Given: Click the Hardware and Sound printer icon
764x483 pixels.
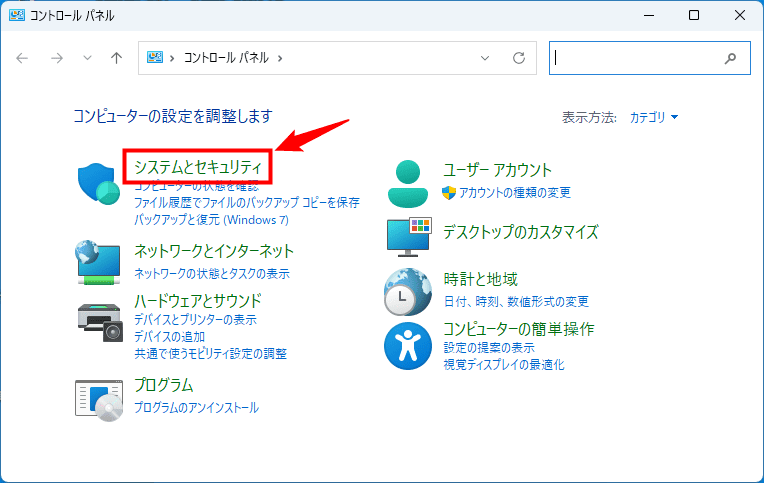Looking at the screenshot, I should [x=100, y=322].
